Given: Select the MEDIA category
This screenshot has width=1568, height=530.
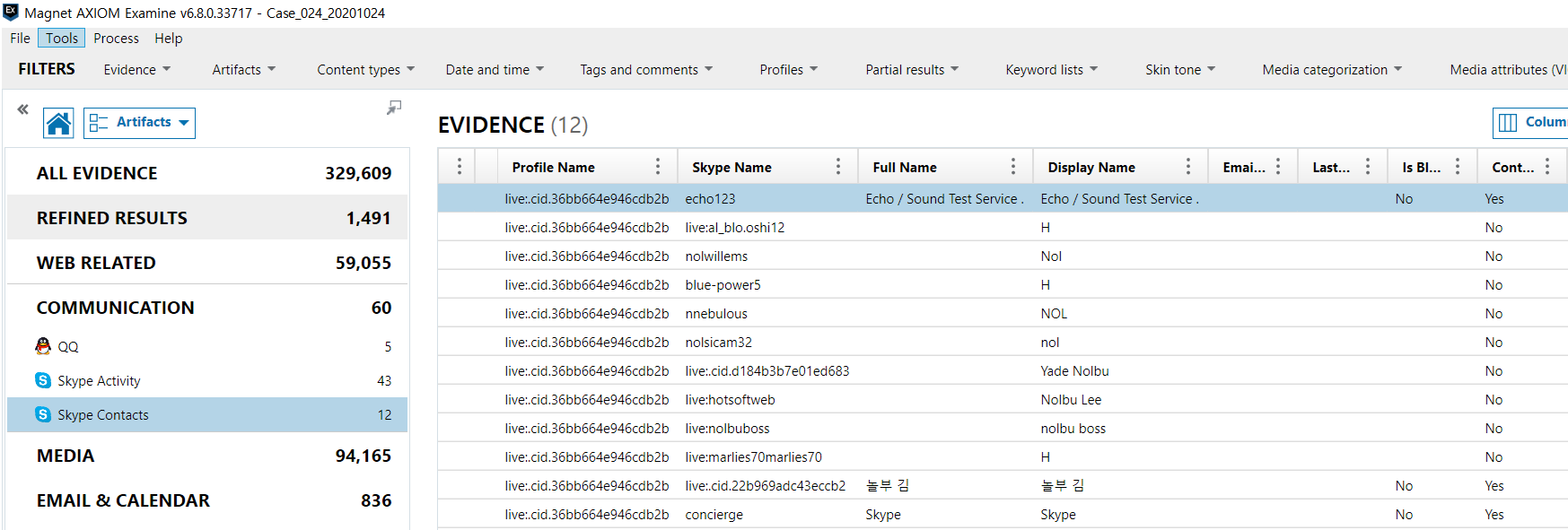Looking at the screenshot, I should 207,456.
